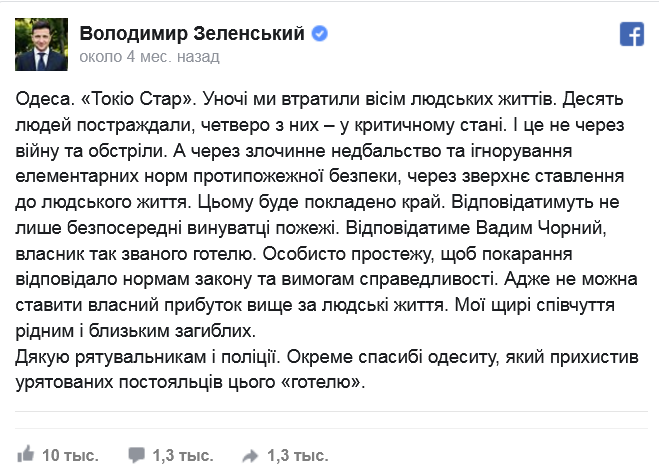Viewport: 659px width, 469px height.
Task: Click the 'Мої щирі співчуття' phrase
Action: (x=535, y=306)
